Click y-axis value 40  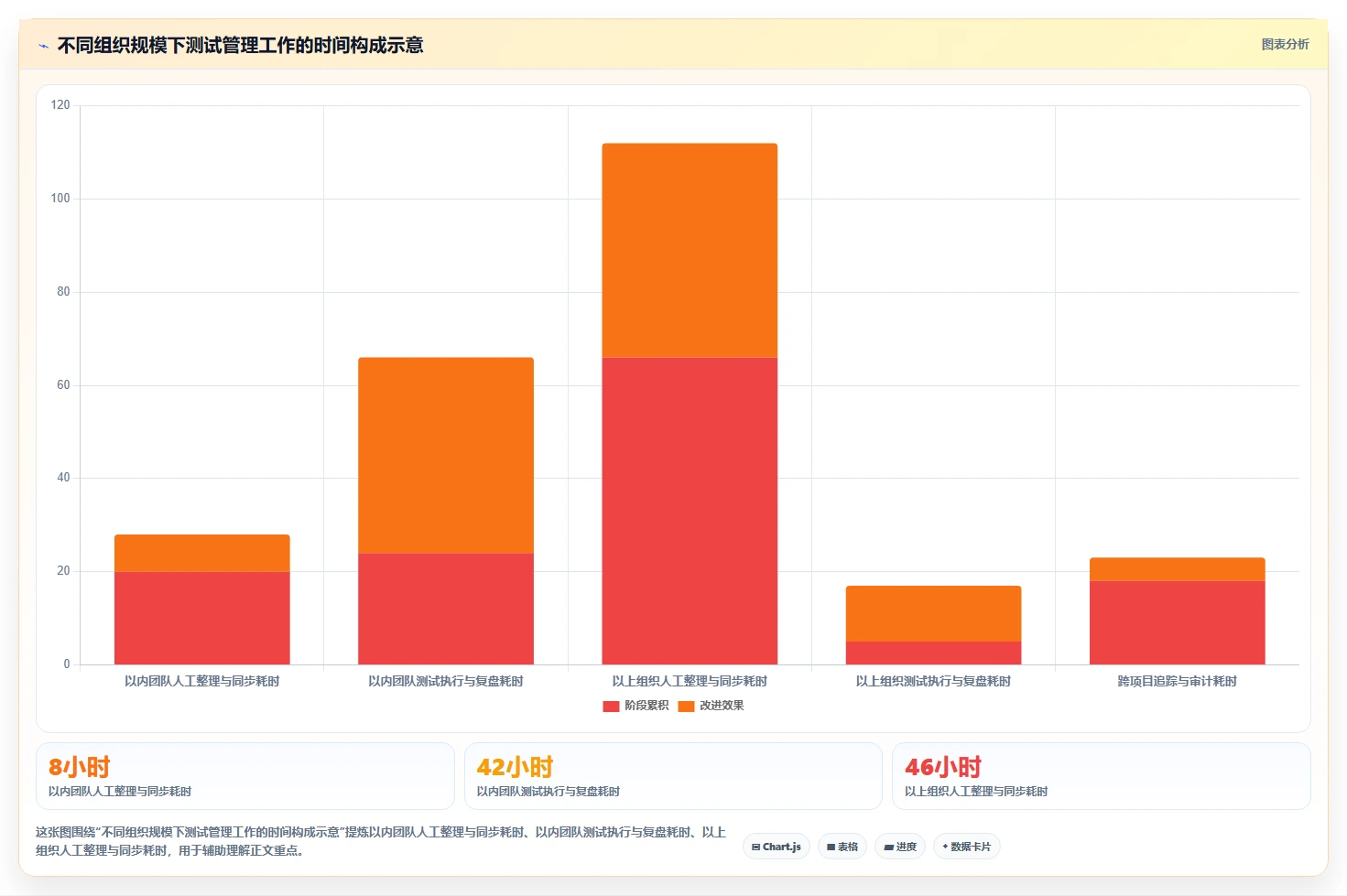(x=63, y=478)
